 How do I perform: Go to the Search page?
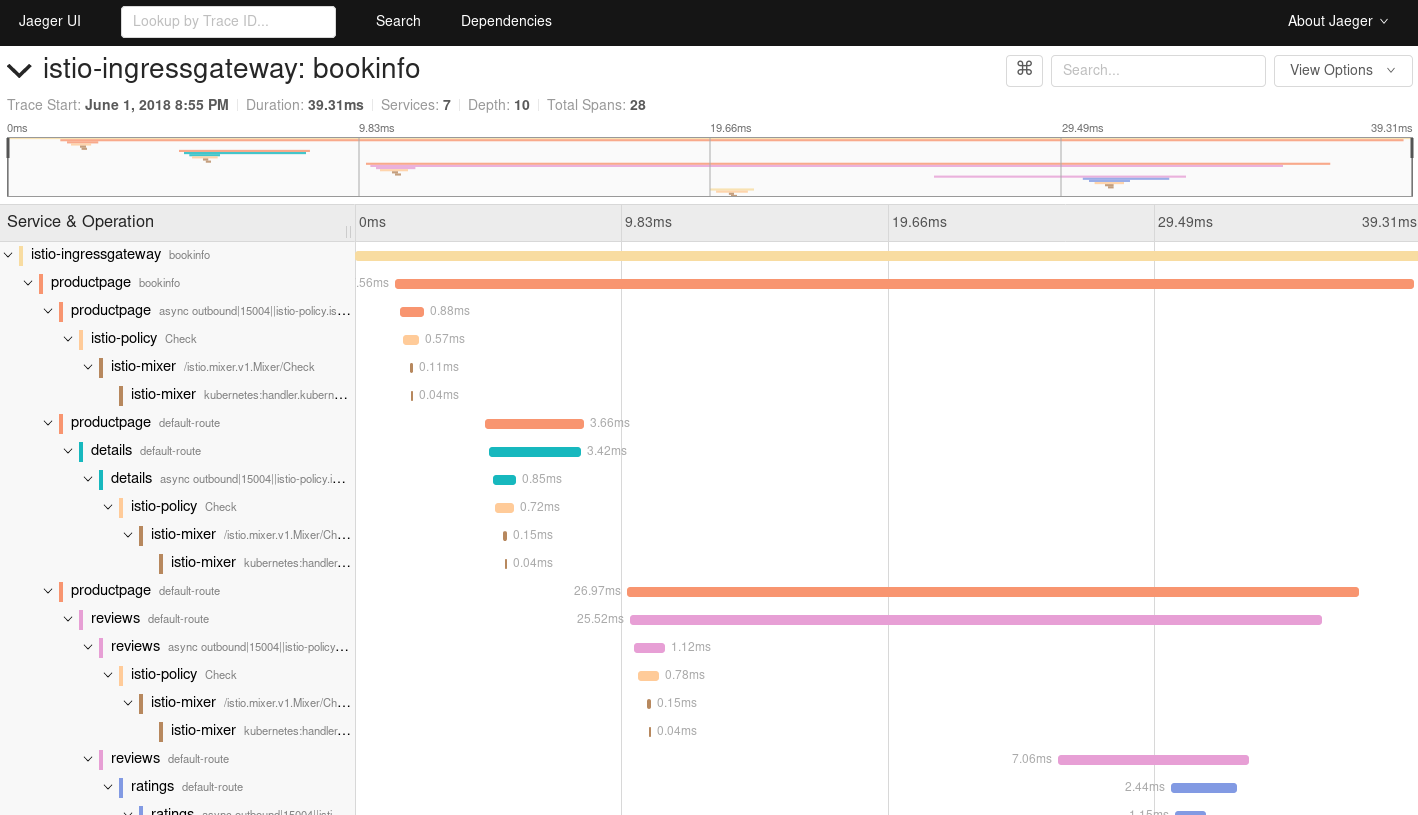(398, 21)
